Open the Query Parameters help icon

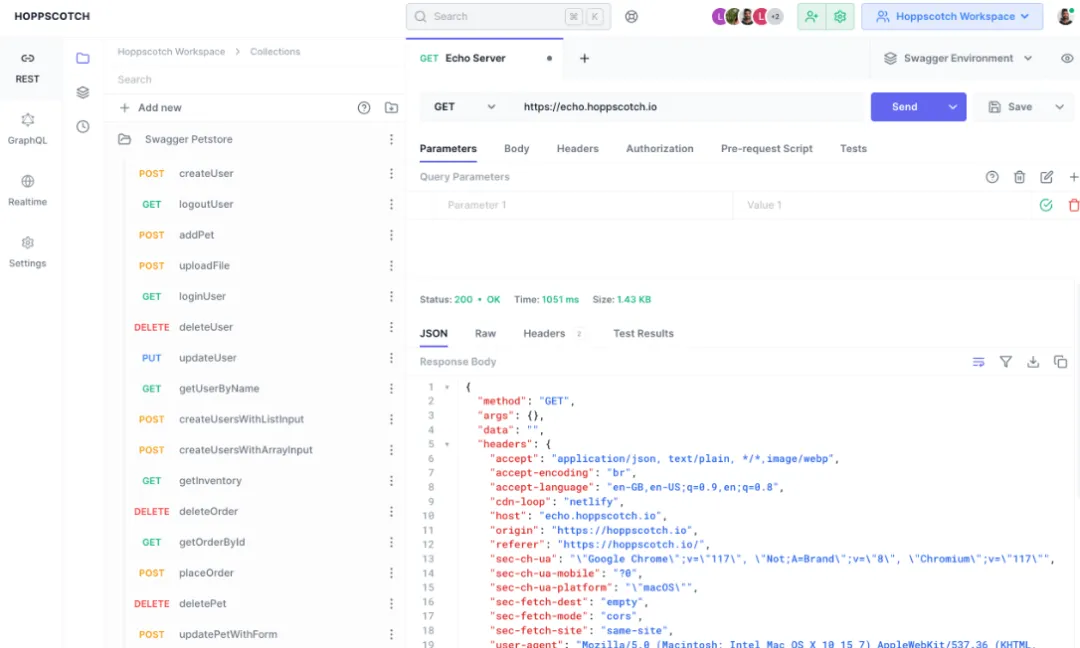coord(992,177)
